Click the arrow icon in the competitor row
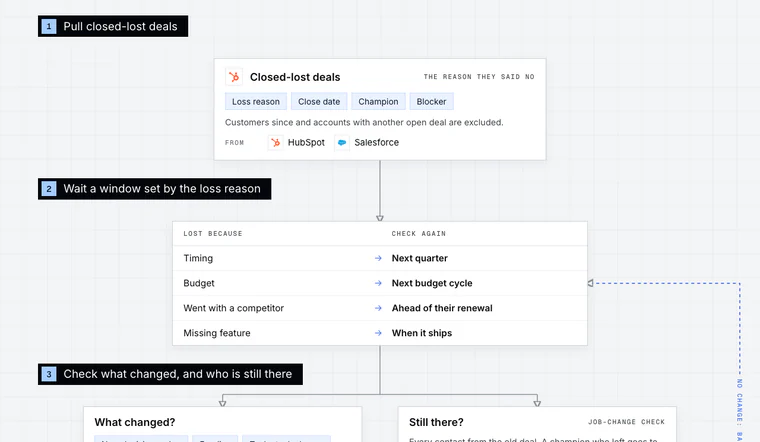The width and height of the screenshot is (760, 442). pyautogui.click(x=378, y=308)
